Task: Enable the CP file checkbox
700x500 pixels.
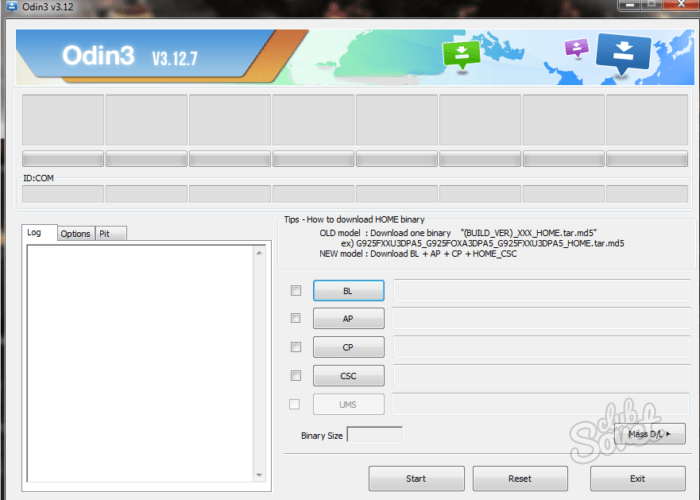Action: (x=296, y=347)
